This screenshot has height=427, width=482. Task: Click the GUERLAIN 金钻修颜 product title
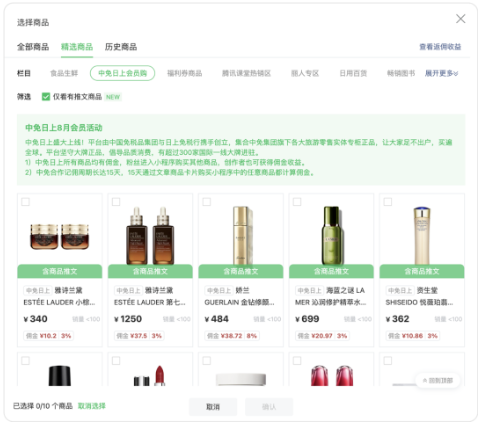240,302
